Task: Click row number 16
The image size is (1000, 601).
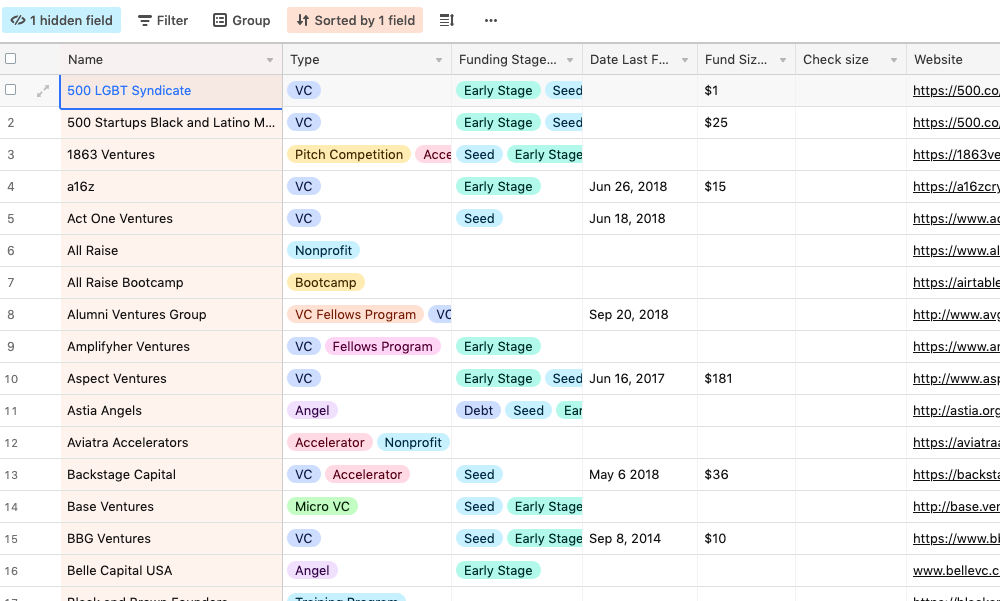Action: tap(11, 571)
